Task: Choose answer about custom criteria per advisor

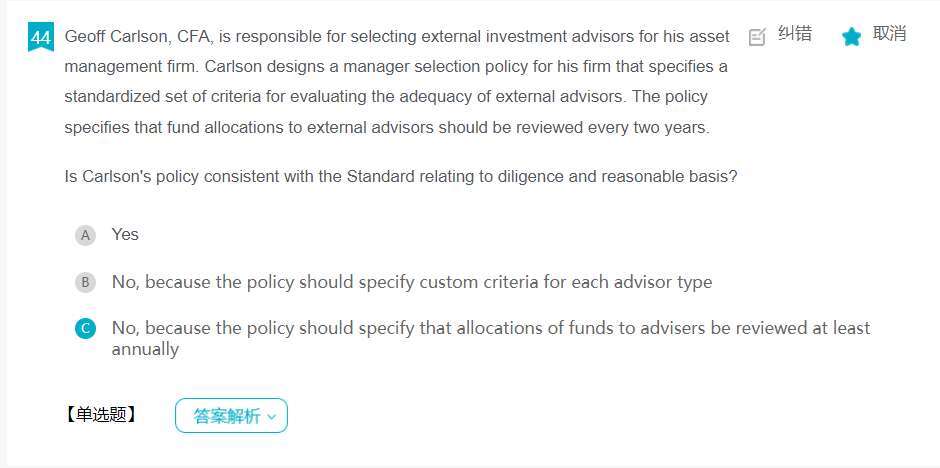Action: [412, 282]
